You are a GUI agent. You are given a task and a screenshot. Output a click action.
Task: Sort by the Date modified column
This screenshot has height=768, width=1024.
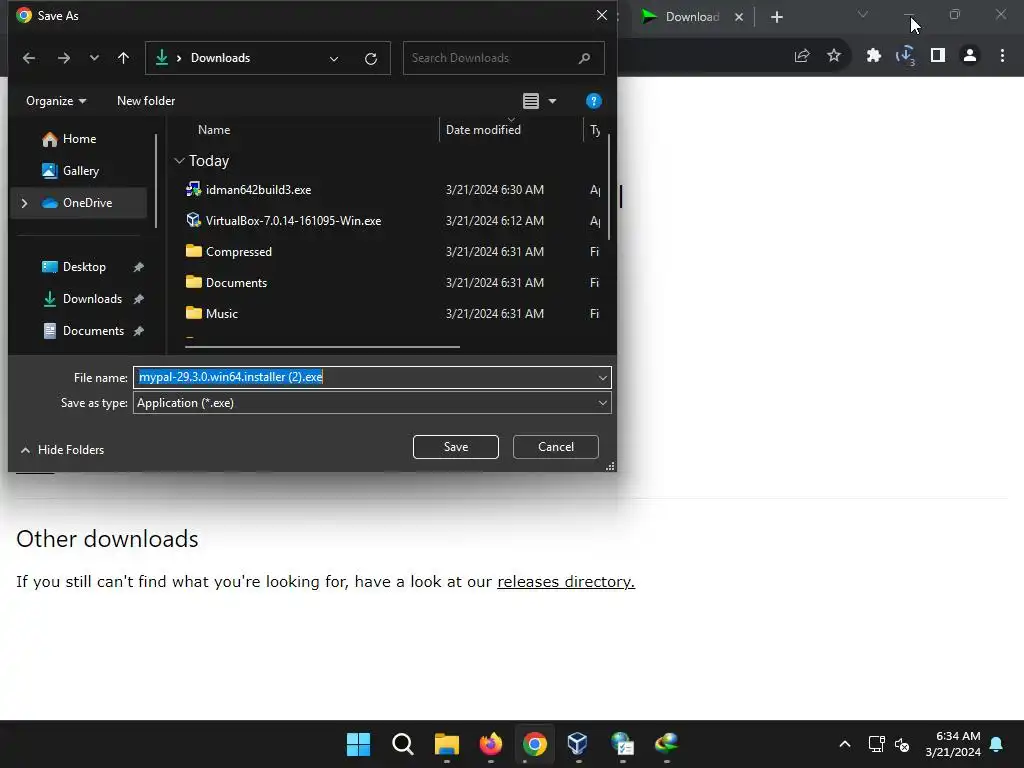click(x=483, y=129)
